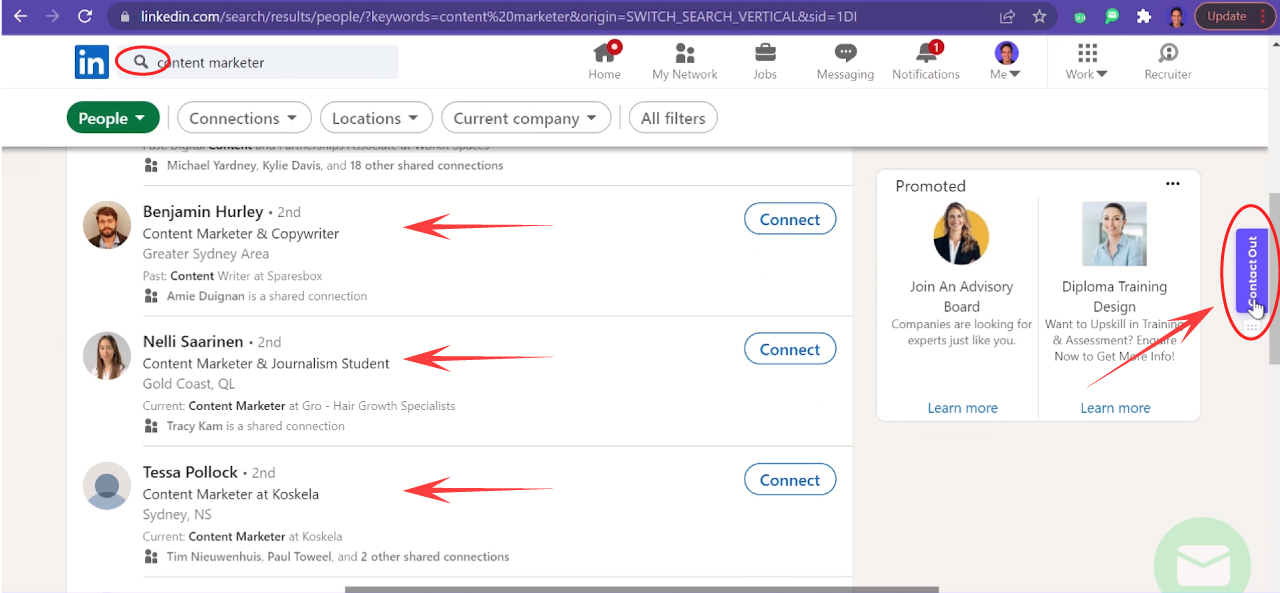Open the Recruiter icon

1168,53
